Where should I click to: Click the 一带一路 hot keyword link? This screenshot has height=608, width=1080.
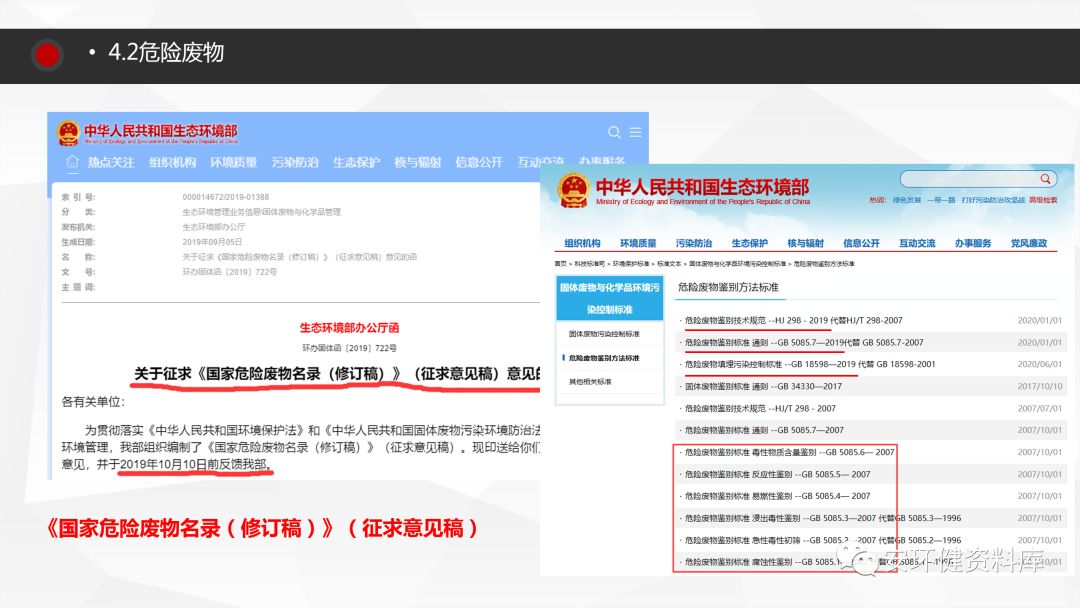pyautogui.click(x=941, y=200)
